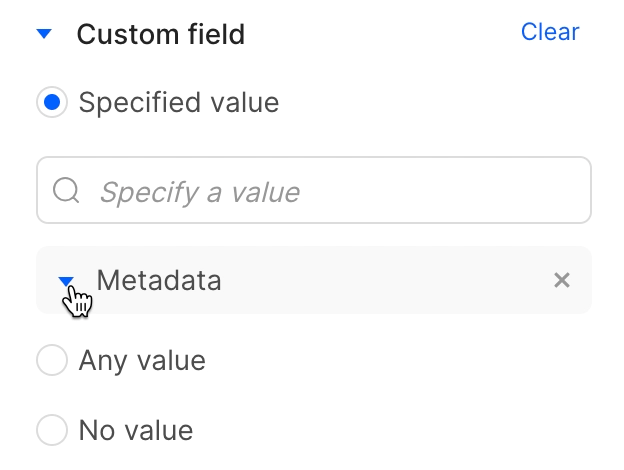Dismiss the Metadata chip via its cross
The image size is (624, 470).
click(x=562, y=280)
